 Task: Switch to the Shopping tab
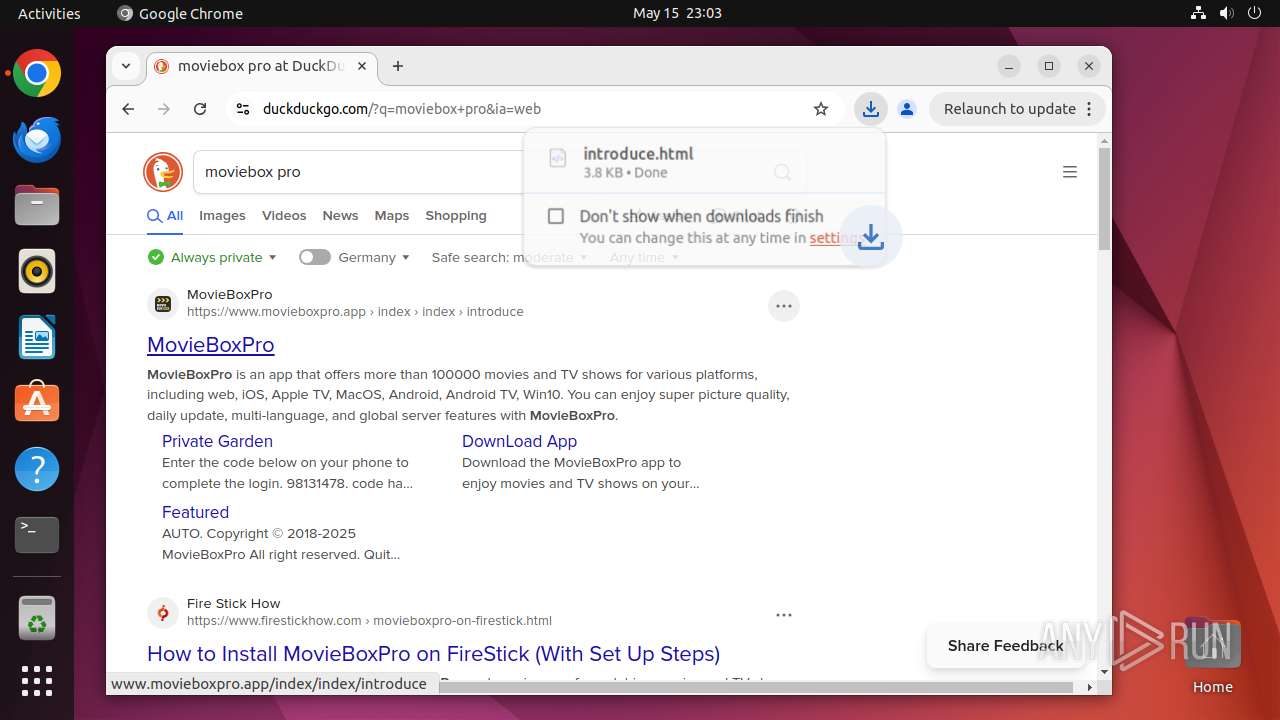(456, 216)
